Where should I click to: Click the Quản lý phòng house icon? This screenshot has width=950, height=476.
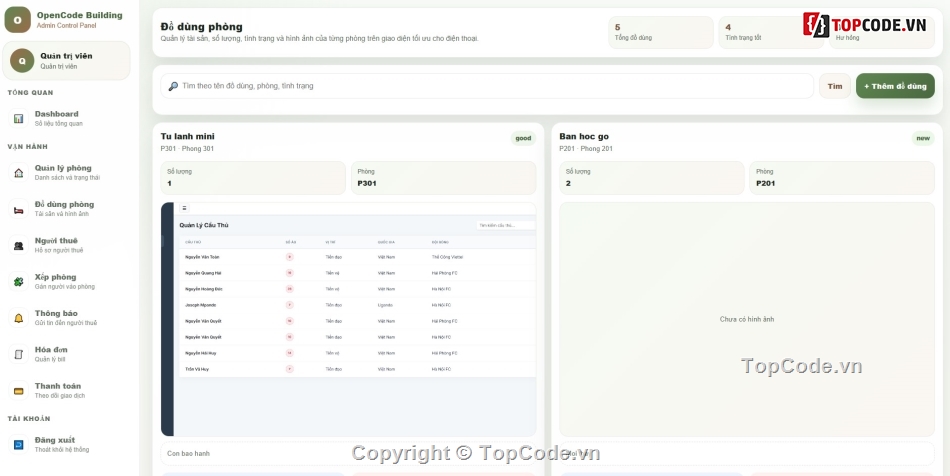coord(19,173)
